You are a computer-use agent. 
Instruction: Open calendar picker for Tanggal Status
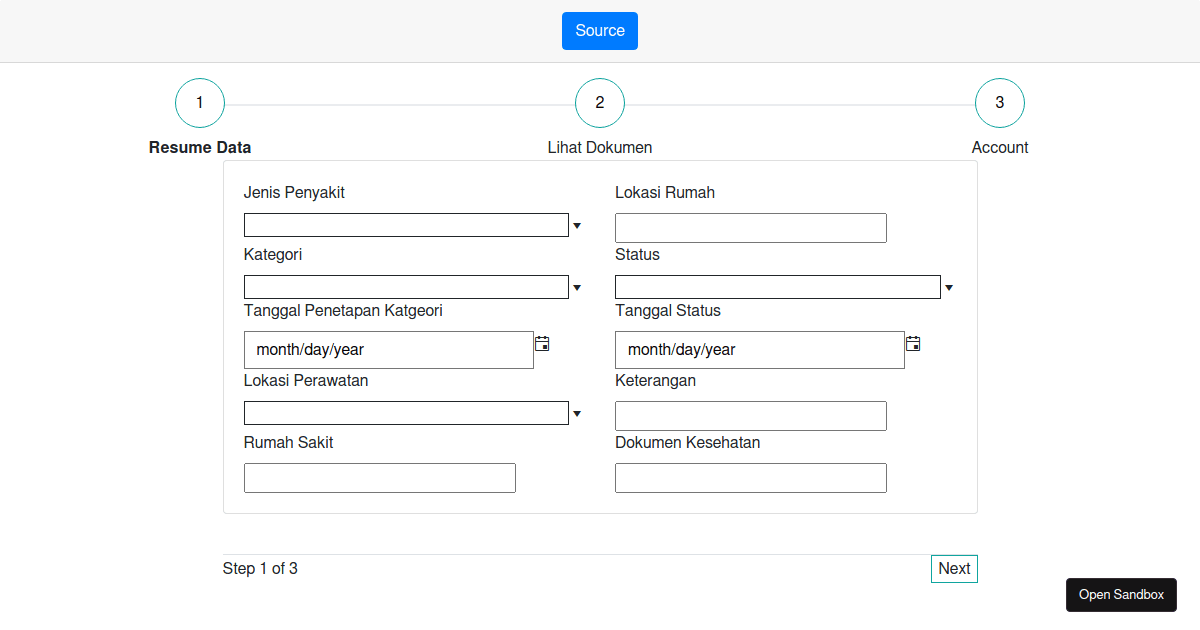(x=913, y=344)
